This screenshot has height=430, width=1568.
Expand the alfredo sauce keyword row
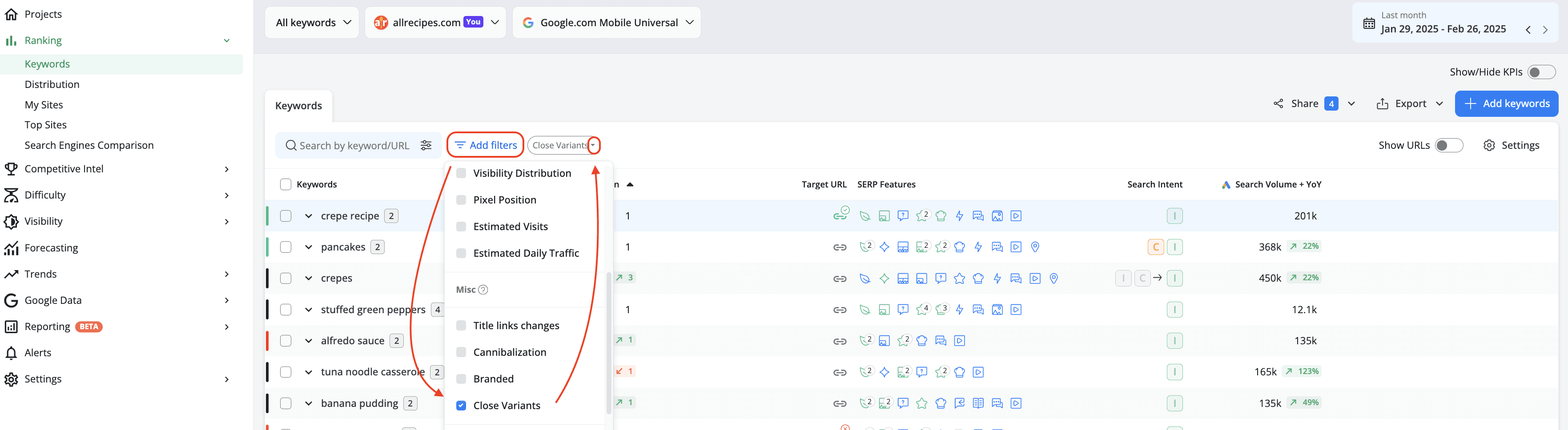pos(309,341)
